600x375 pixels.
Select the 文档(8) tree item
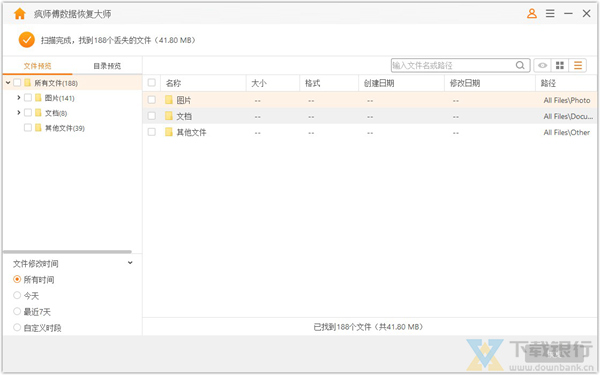(x=56, y=113)
